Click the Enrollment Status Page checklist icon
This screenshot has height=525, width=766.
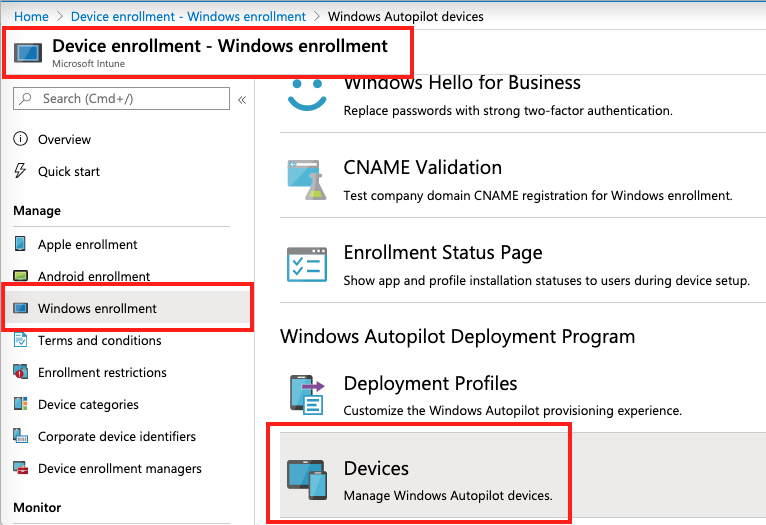coord(307,264)
